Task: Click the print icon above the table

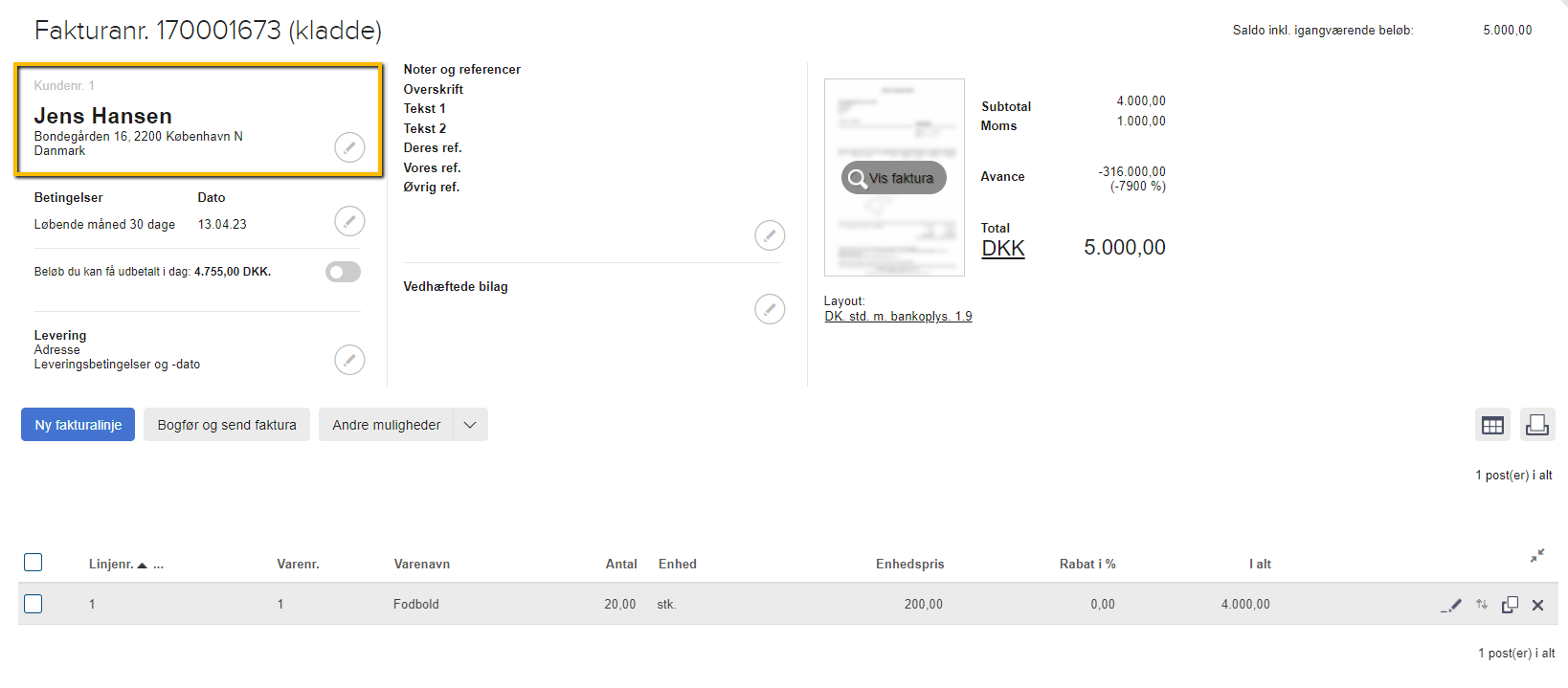Action: pyautogui.click(x=1536, y=425)
